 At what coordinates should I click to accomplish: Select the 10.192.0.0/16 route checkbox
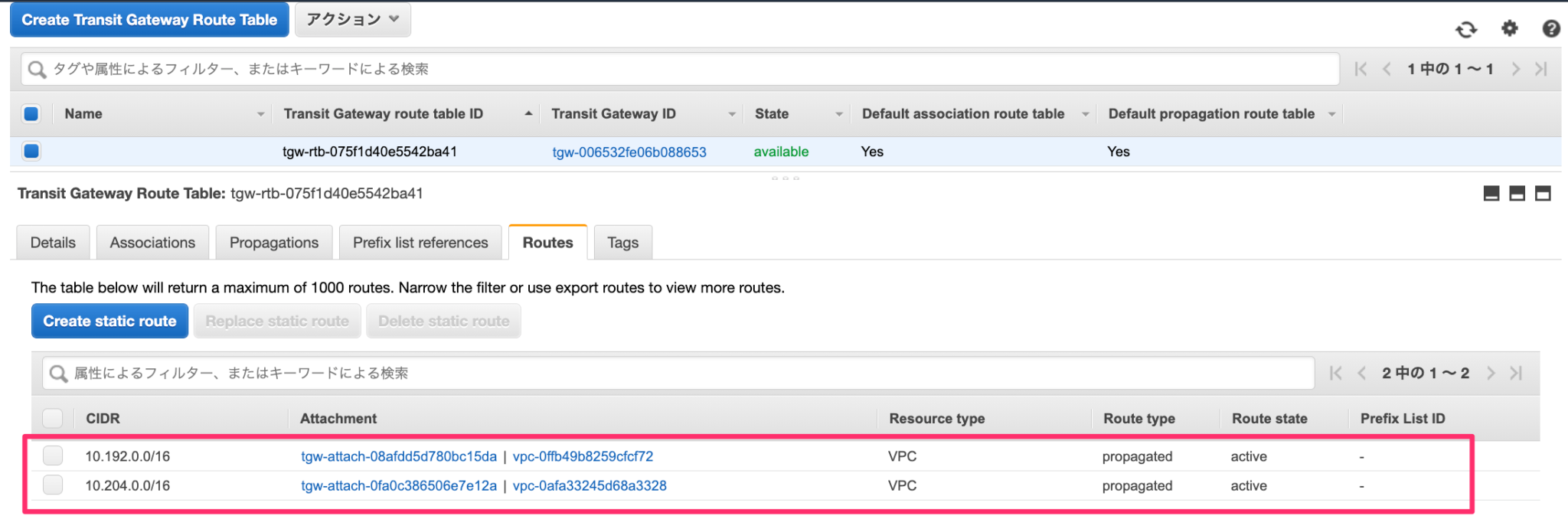52,456
